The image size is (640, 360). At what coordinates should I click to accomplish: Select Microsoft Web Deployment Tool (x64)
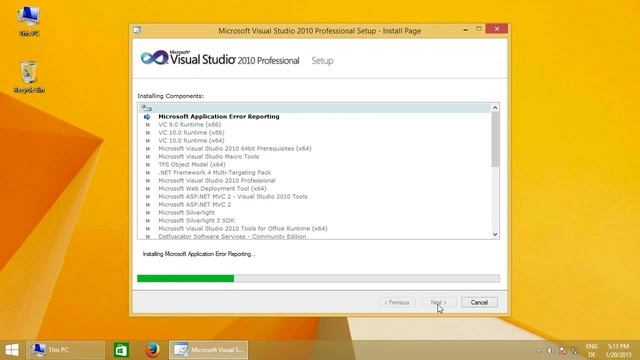pos(212,189)
